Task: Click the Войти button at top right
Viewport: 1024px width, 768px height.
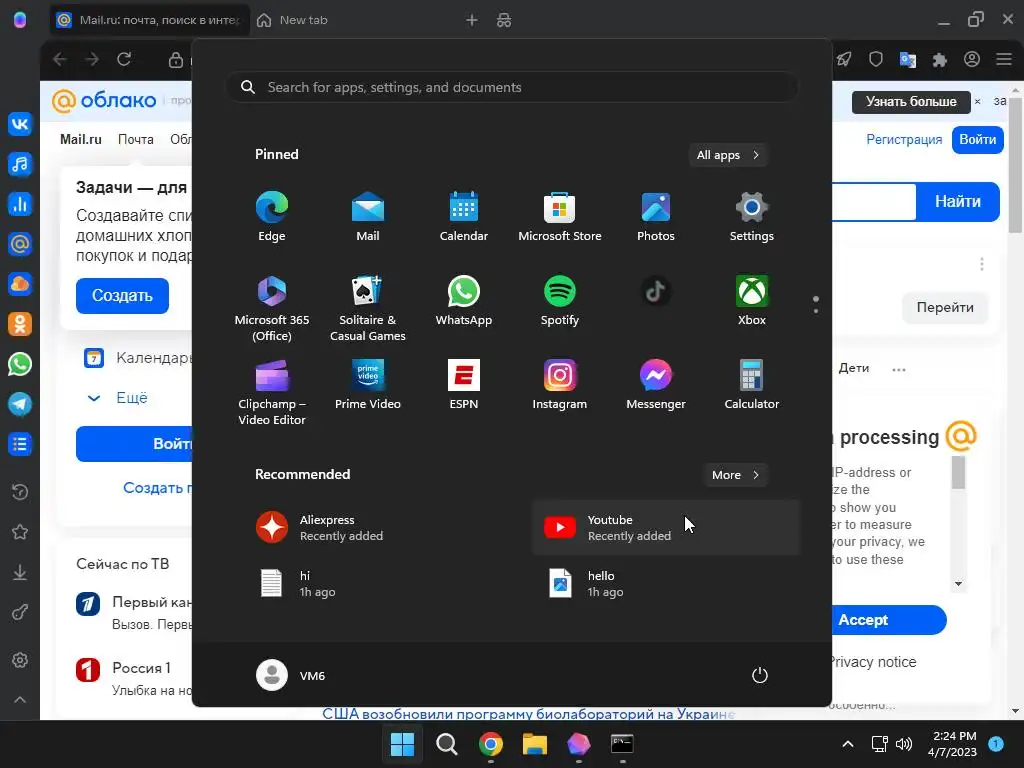Action: pyautogui.click(x=977, y=140)
